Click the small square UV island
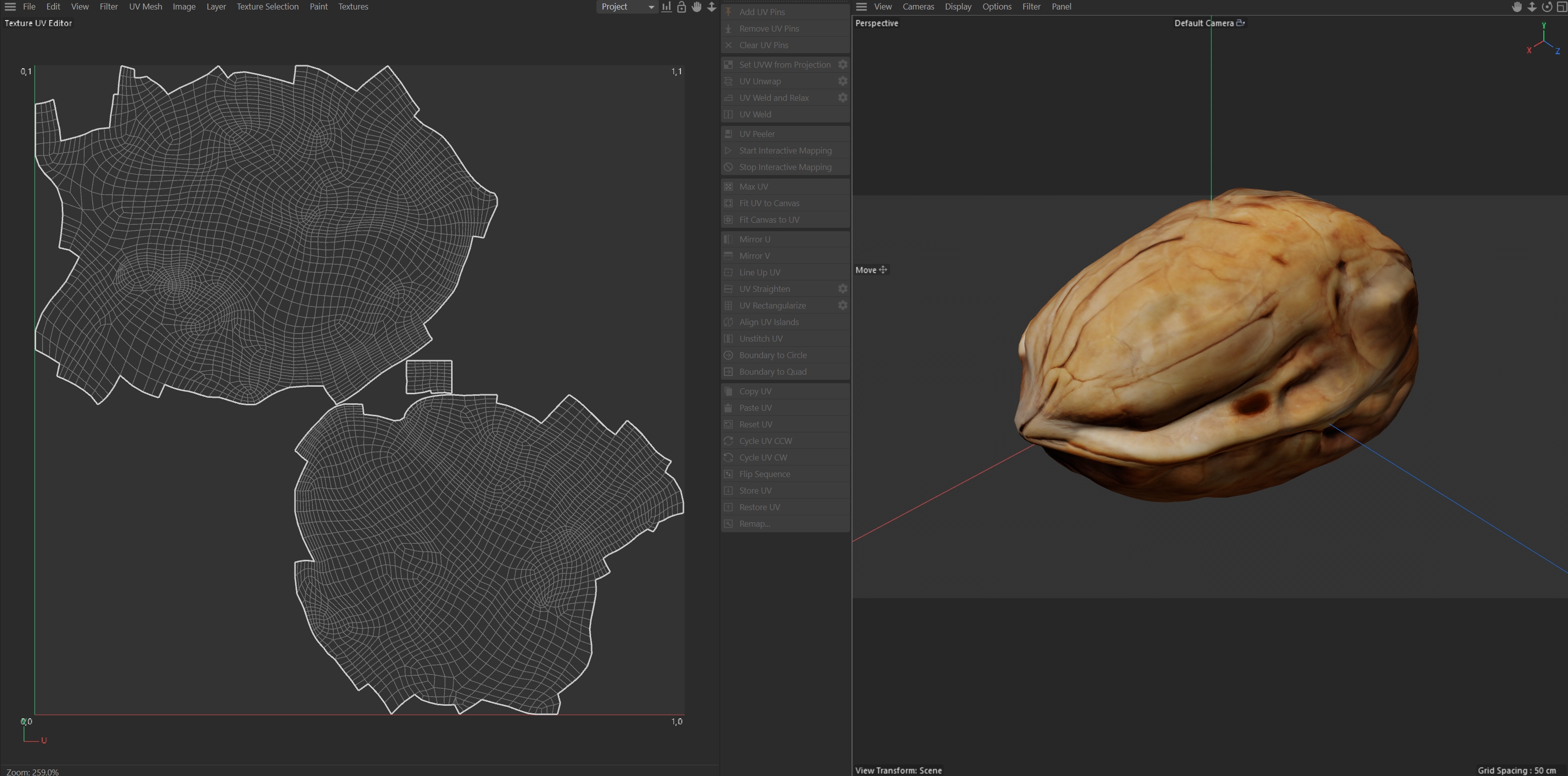The width and height of the screenshot is (1568, 776). coord(429,377)
